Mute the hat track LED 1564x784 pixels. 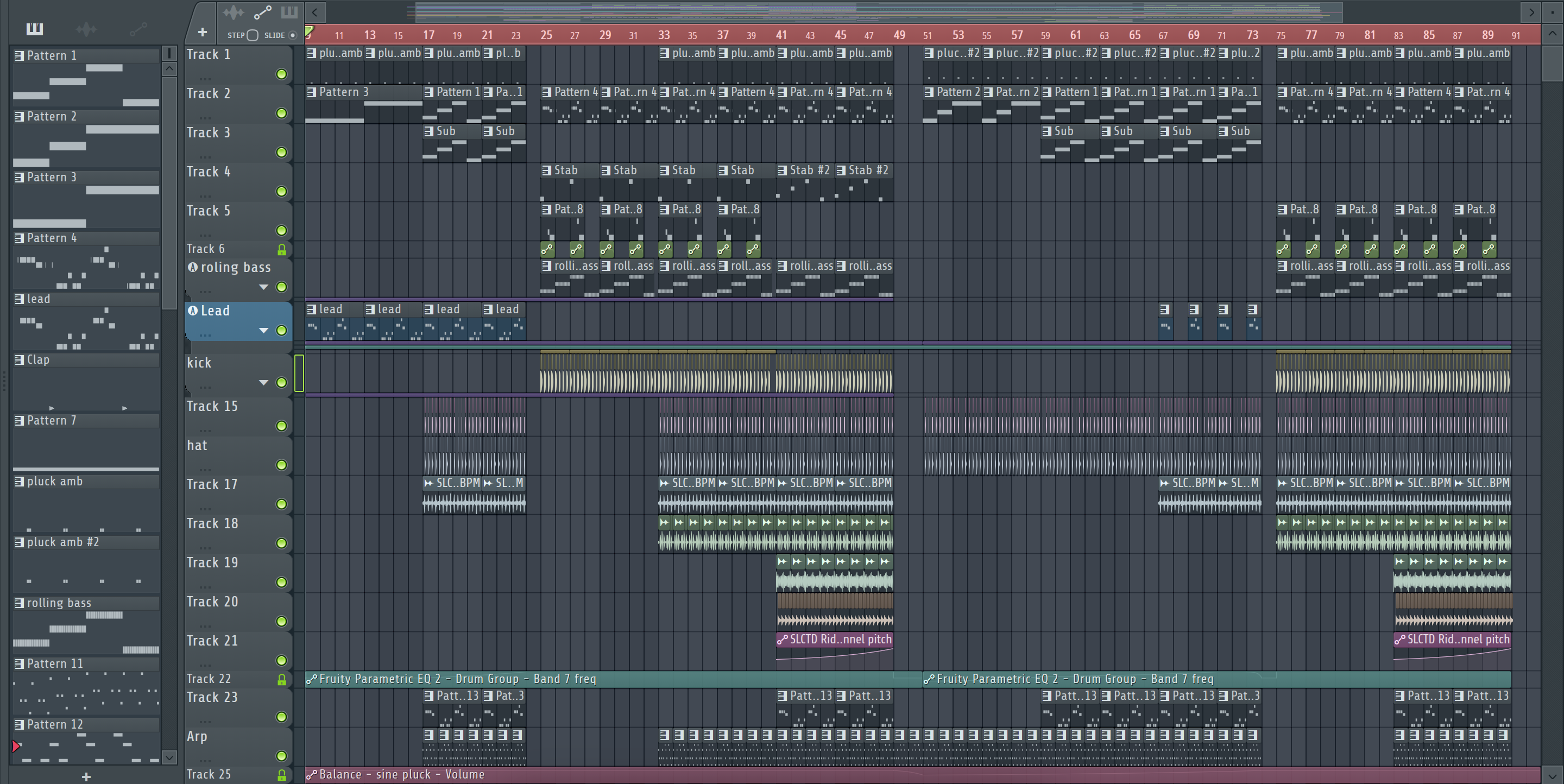(x=281, y=465)
